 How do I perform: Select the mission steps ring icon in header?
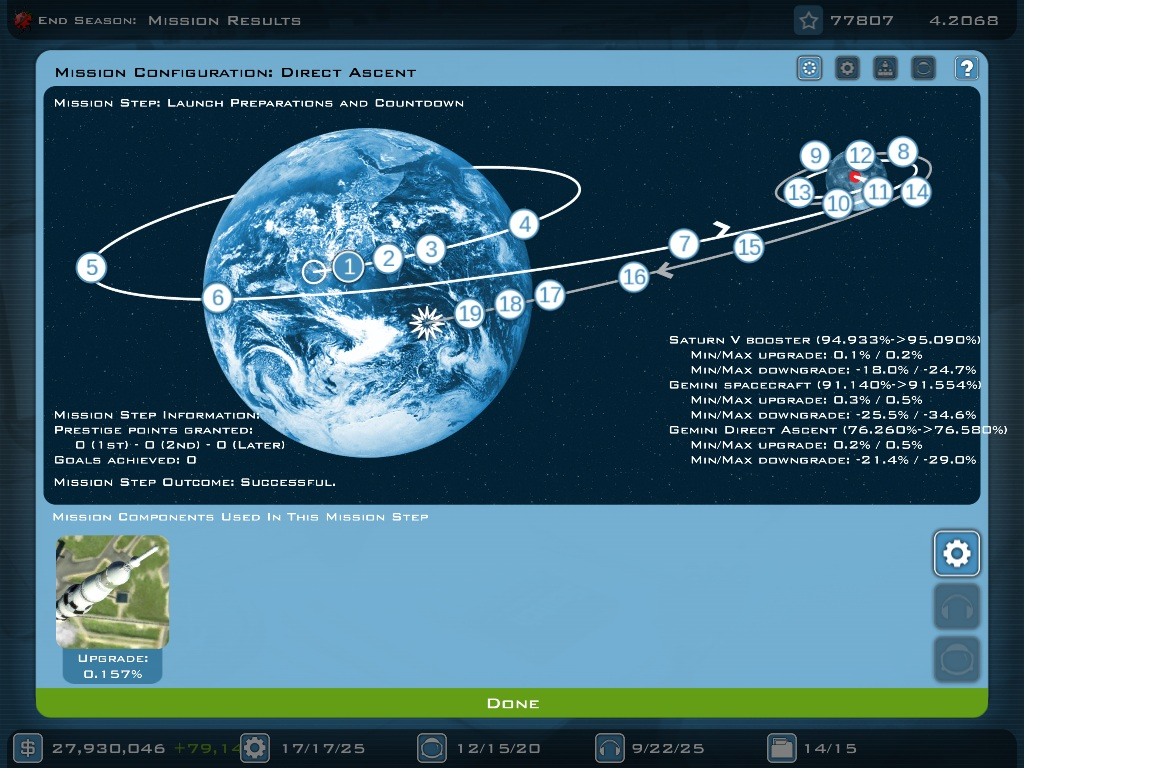click(x=810, y=69)
